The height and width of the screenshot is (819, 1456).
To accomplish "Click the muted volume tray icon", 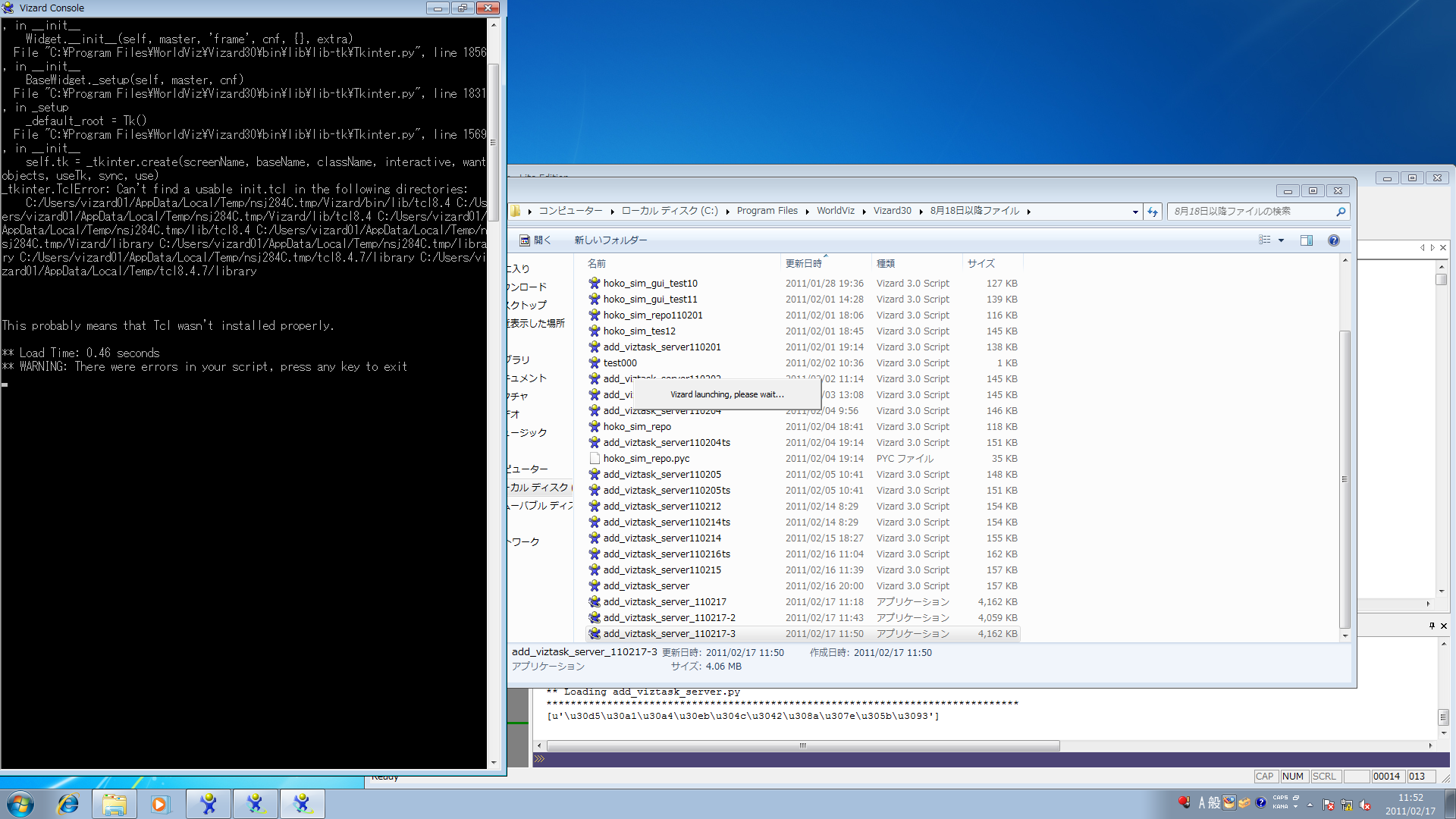I will (1365, 805).
